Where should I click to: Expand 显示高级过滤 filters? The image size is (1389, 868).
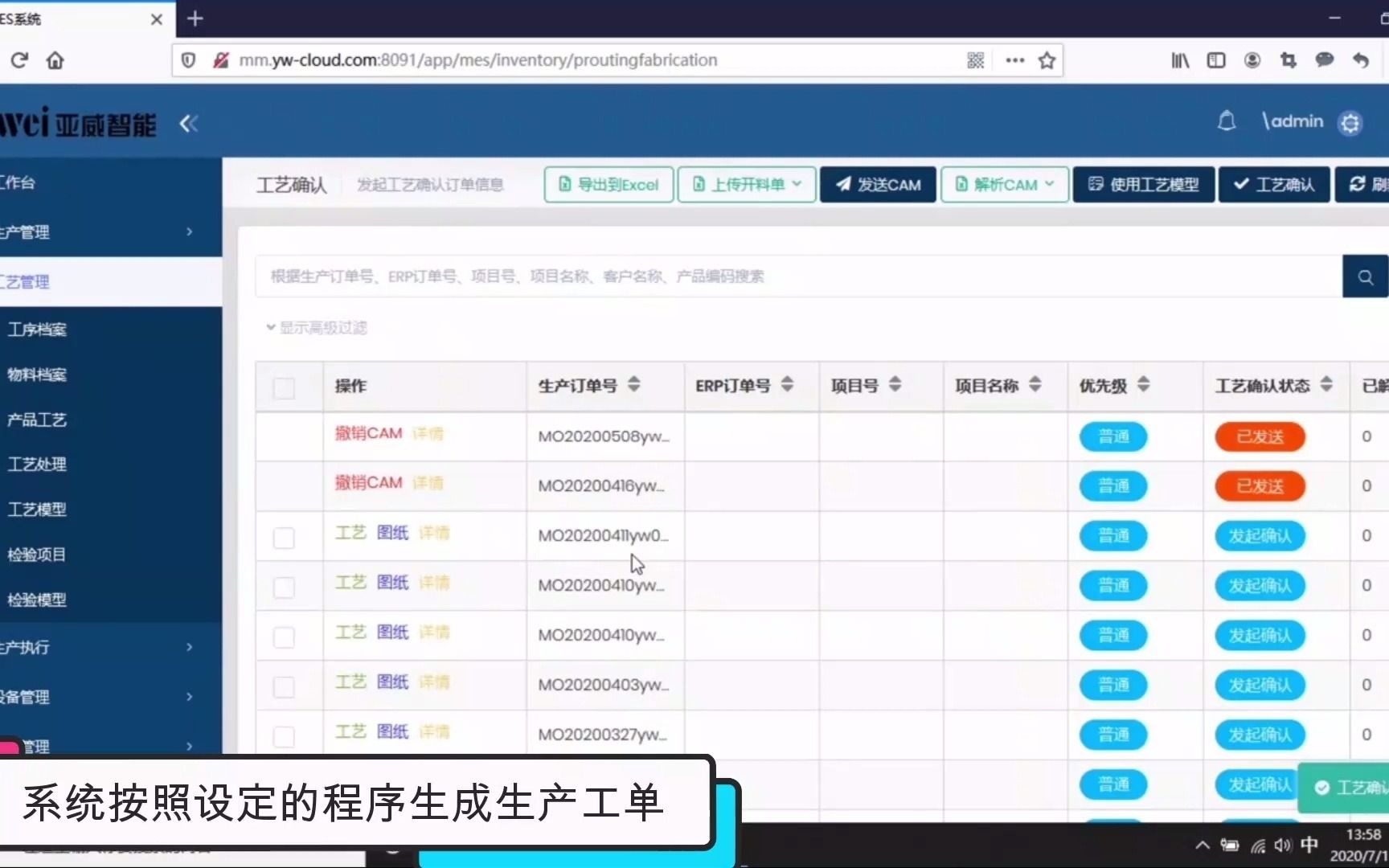[x=317, y=328]
